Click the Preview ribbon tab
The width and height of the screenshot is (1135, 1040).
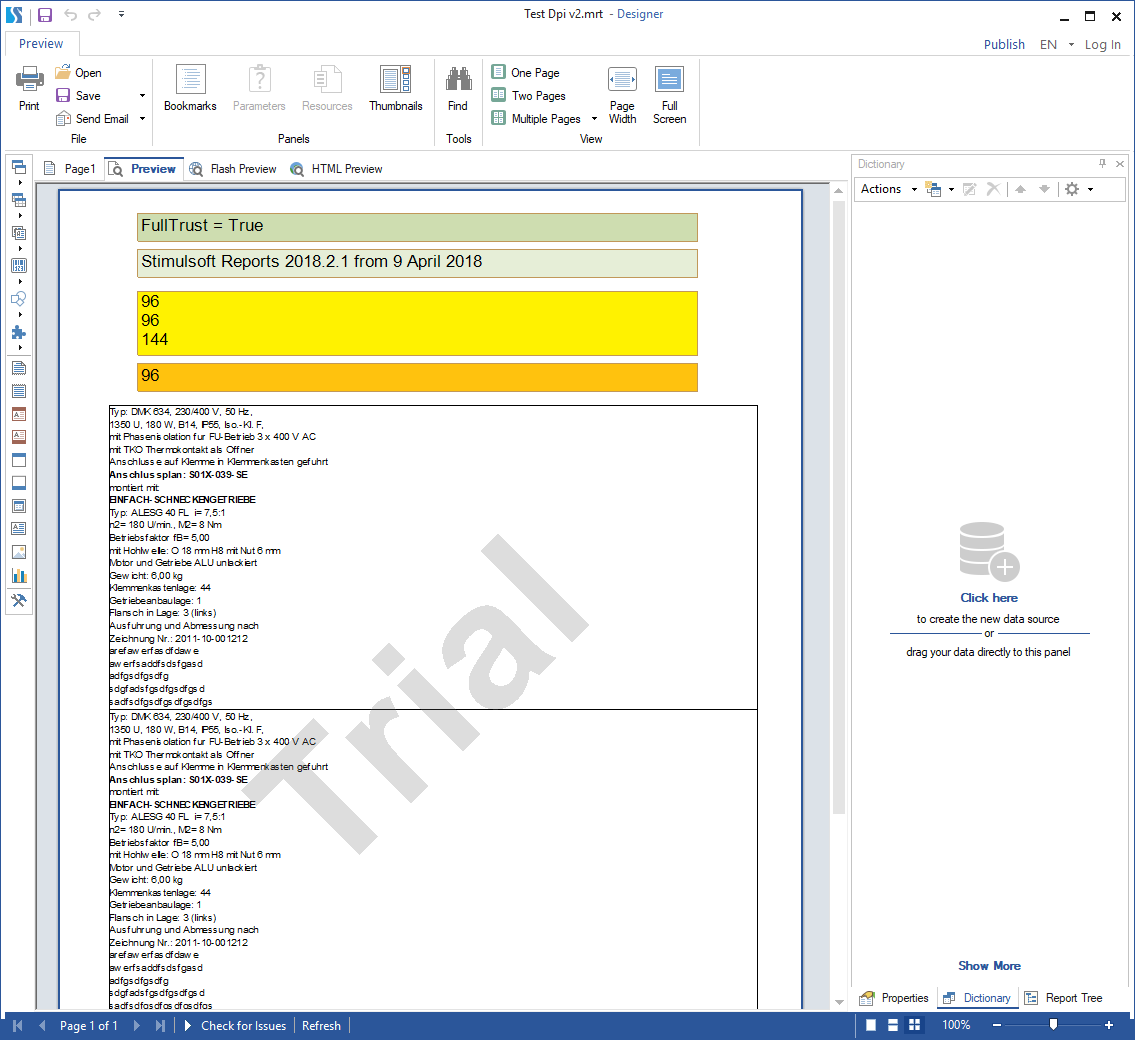click(41, 43)
